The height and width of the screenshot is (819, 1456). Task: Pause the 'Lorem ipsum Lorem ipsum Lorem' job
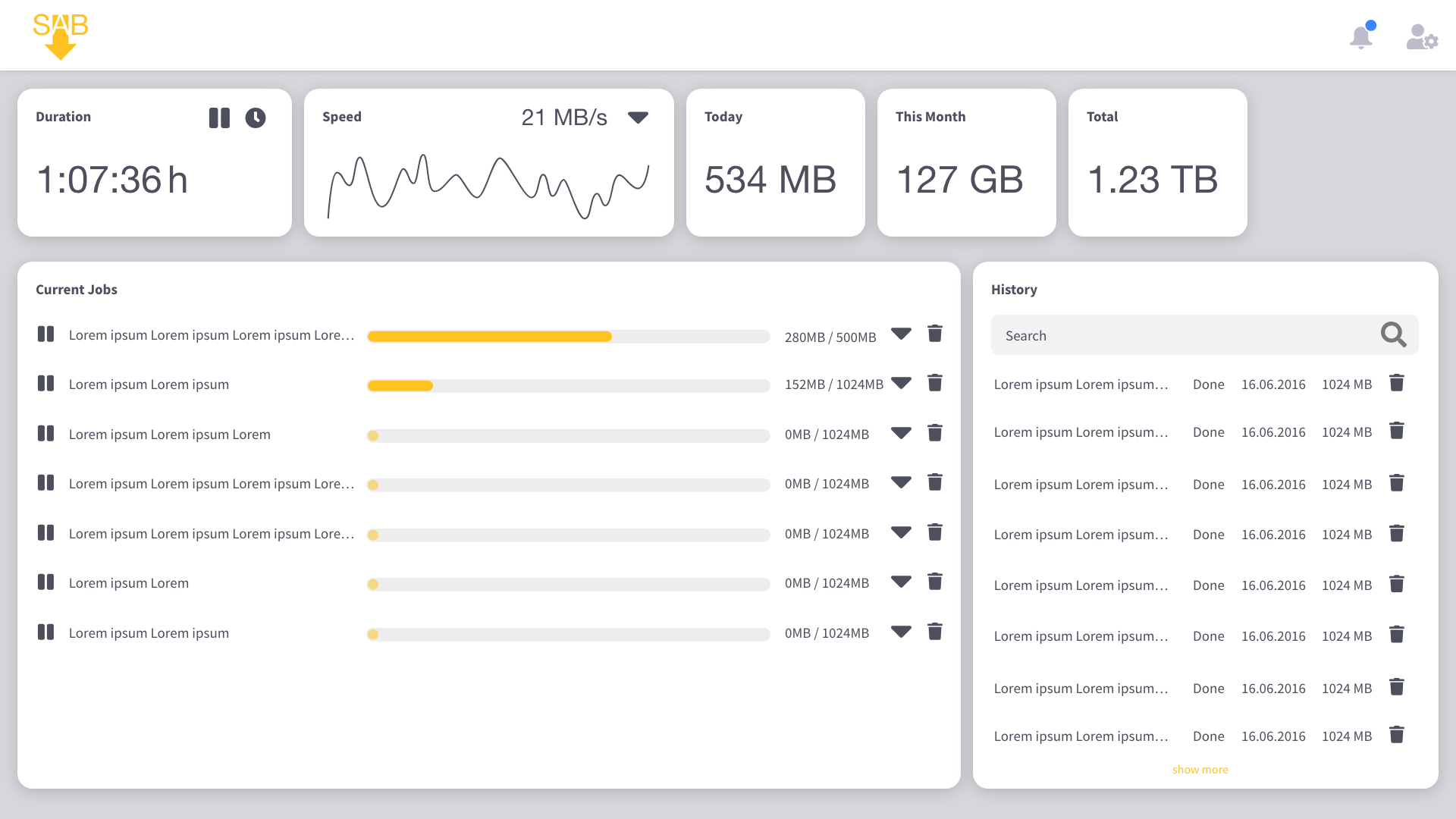[45, 433]
